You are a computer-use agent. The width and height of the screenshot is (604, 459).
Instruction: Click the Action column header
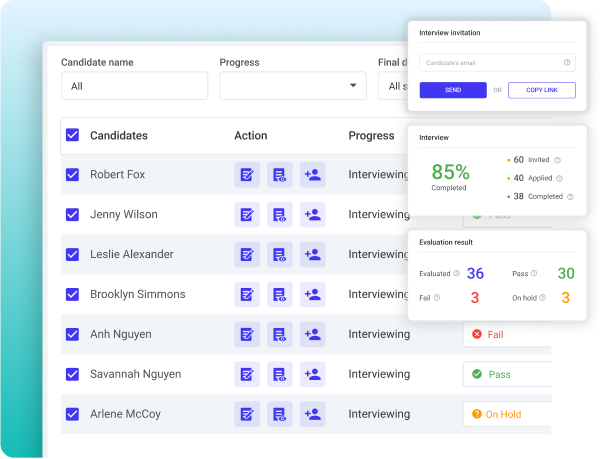point(251,136)
